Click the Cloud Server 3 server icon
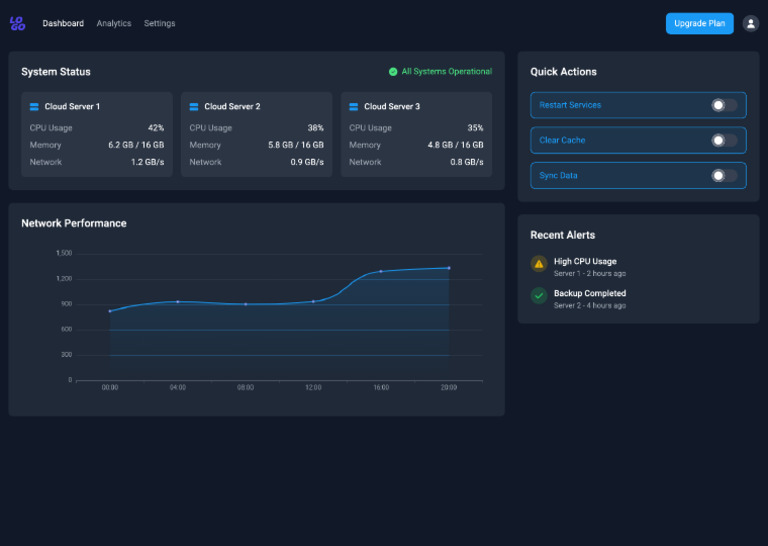 pyautogui.click(x=354, y=106)
